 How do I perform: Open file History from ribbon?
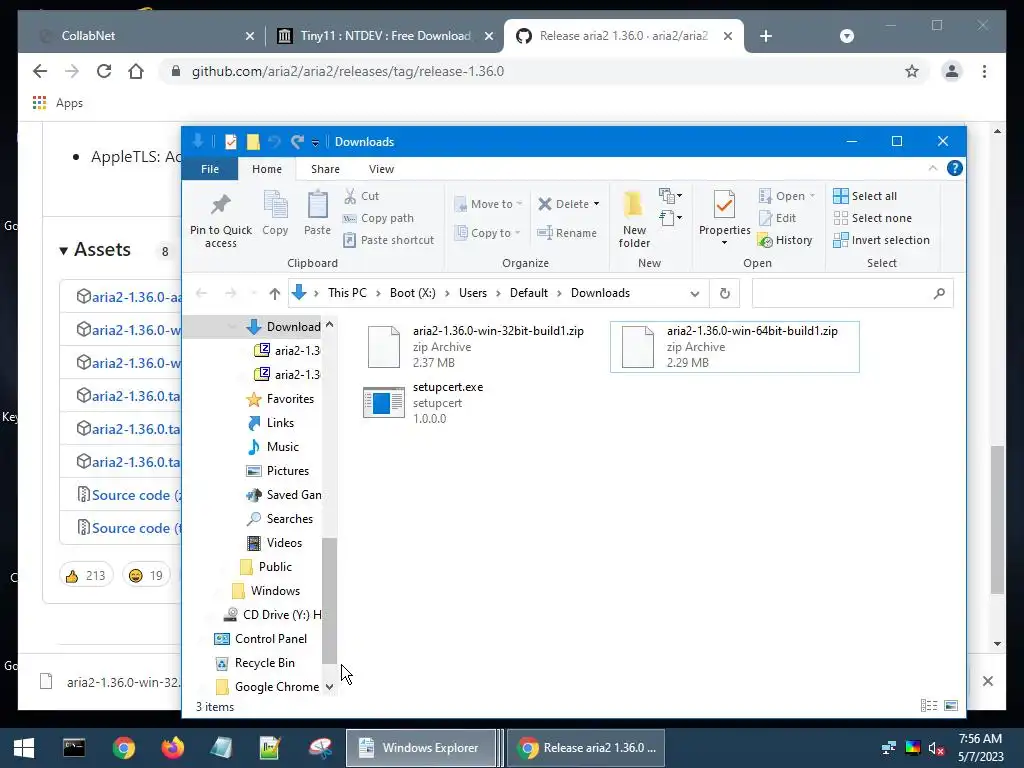785,240
